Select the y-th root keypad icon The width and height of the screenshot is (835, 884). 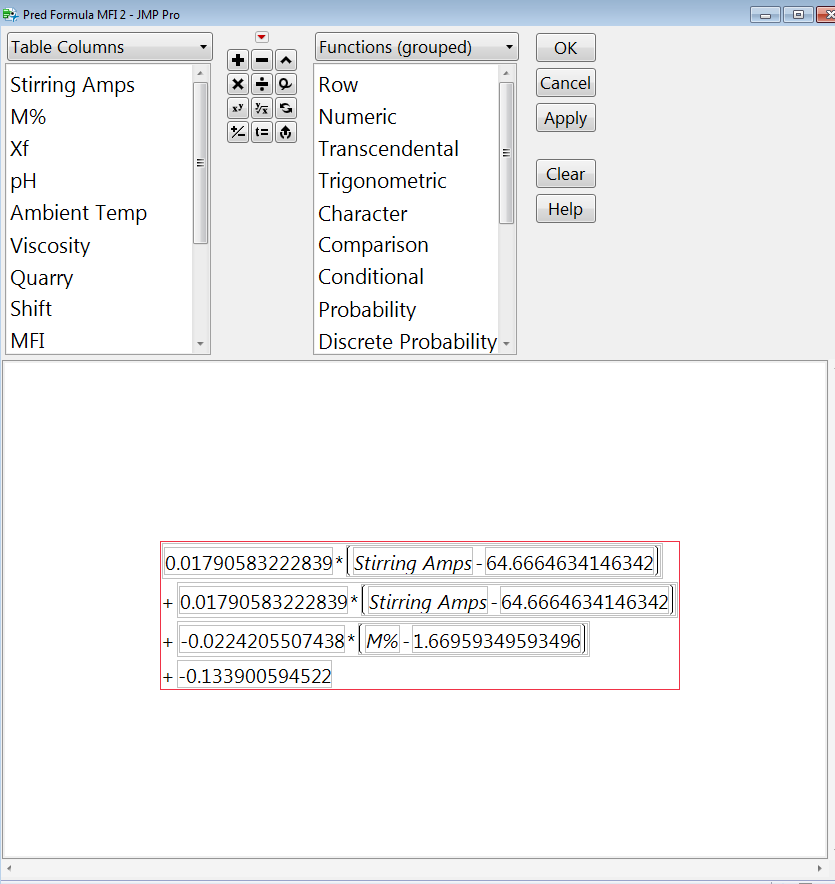261,108
